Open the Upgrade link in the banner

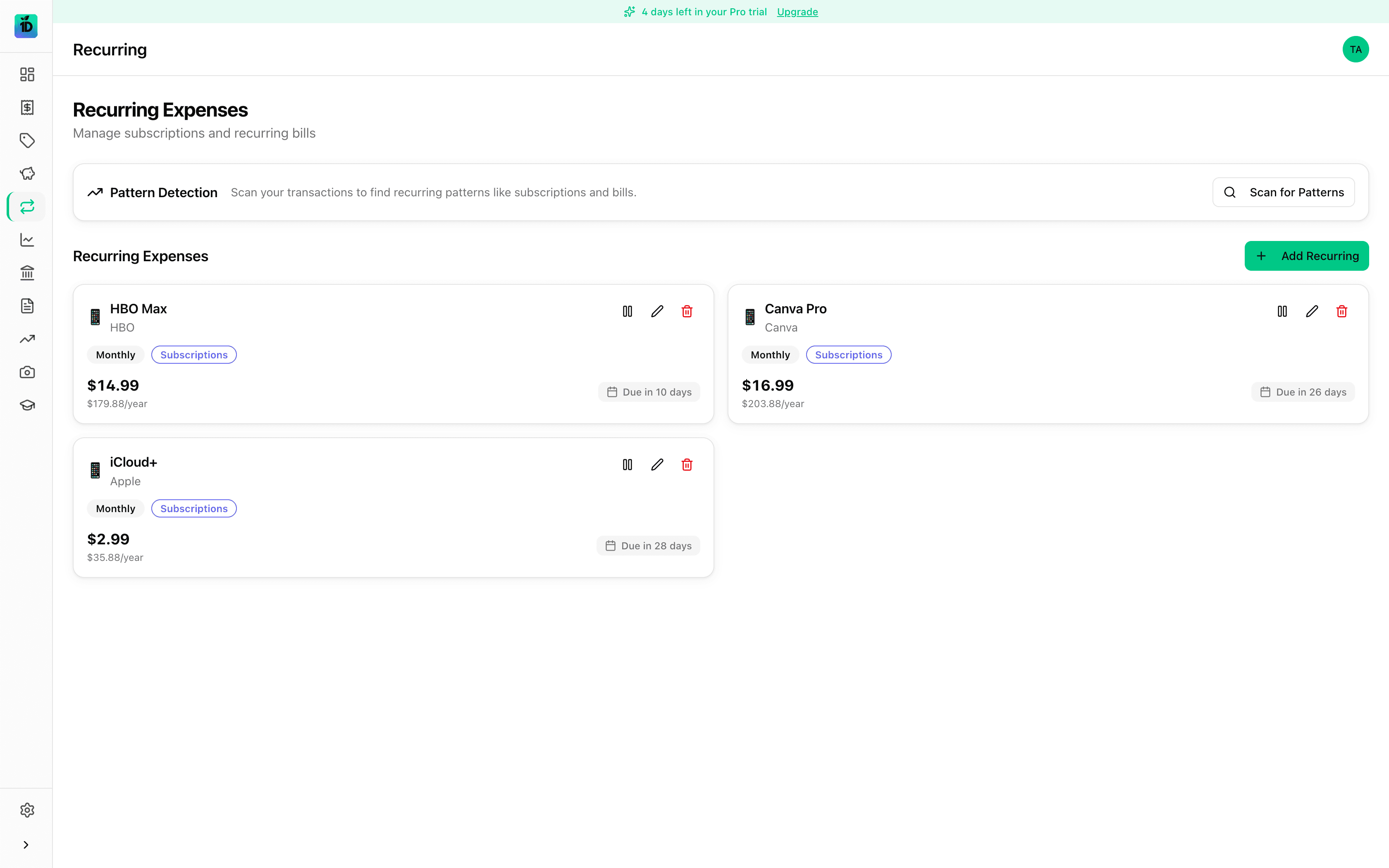[797, 12]
